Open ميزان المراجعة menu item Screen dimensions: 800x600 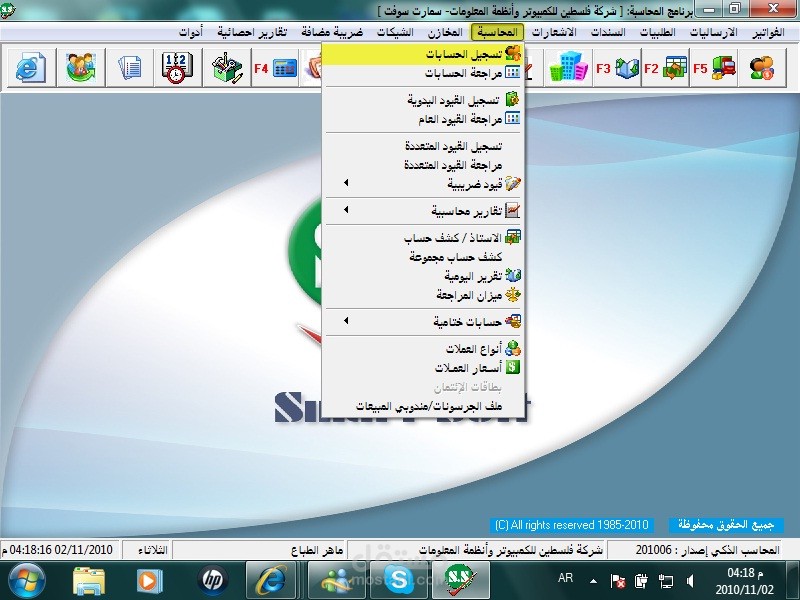click(x=423, y=295)
